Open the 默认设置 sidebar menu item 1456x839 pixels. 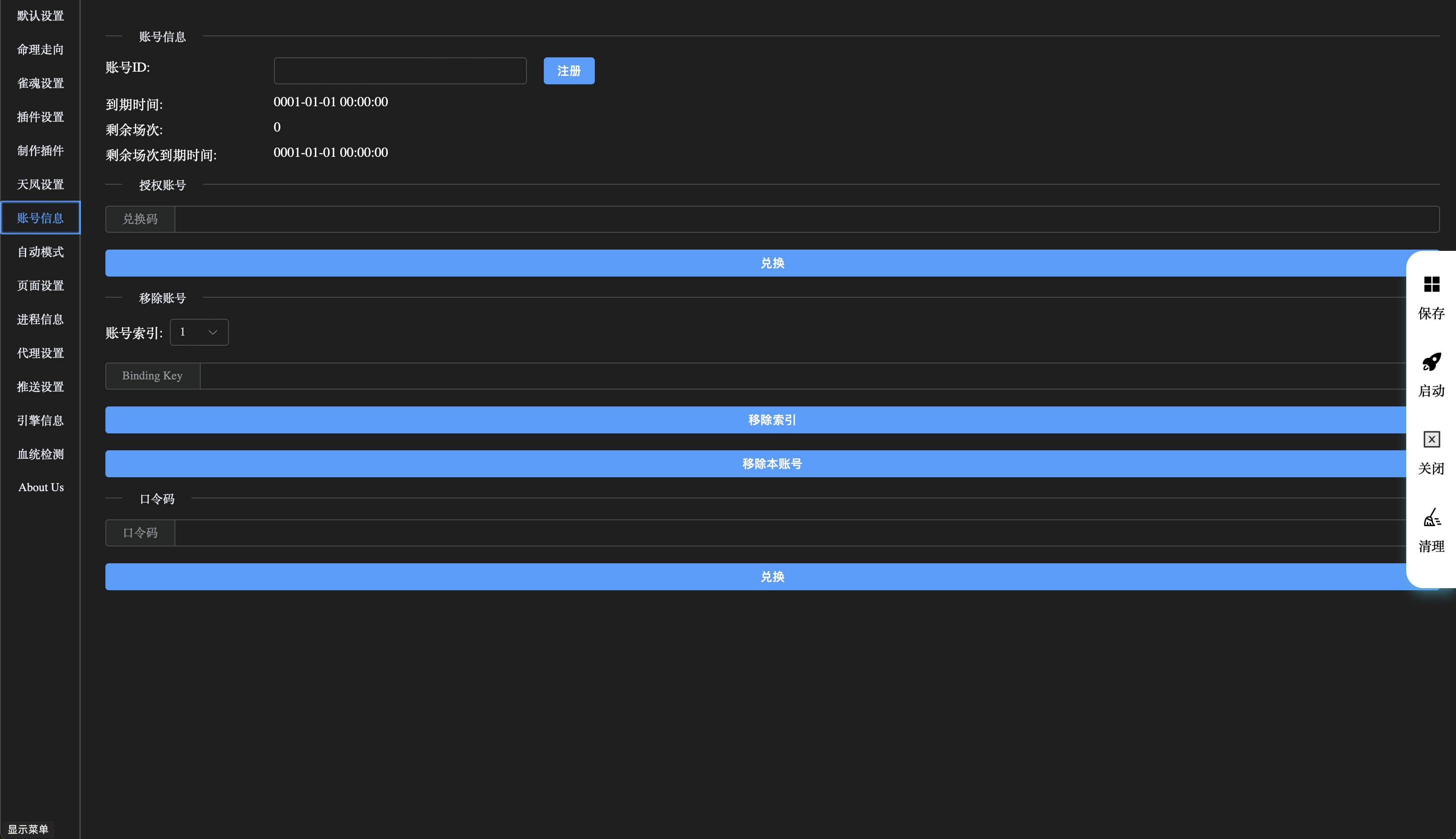[40, 16]
